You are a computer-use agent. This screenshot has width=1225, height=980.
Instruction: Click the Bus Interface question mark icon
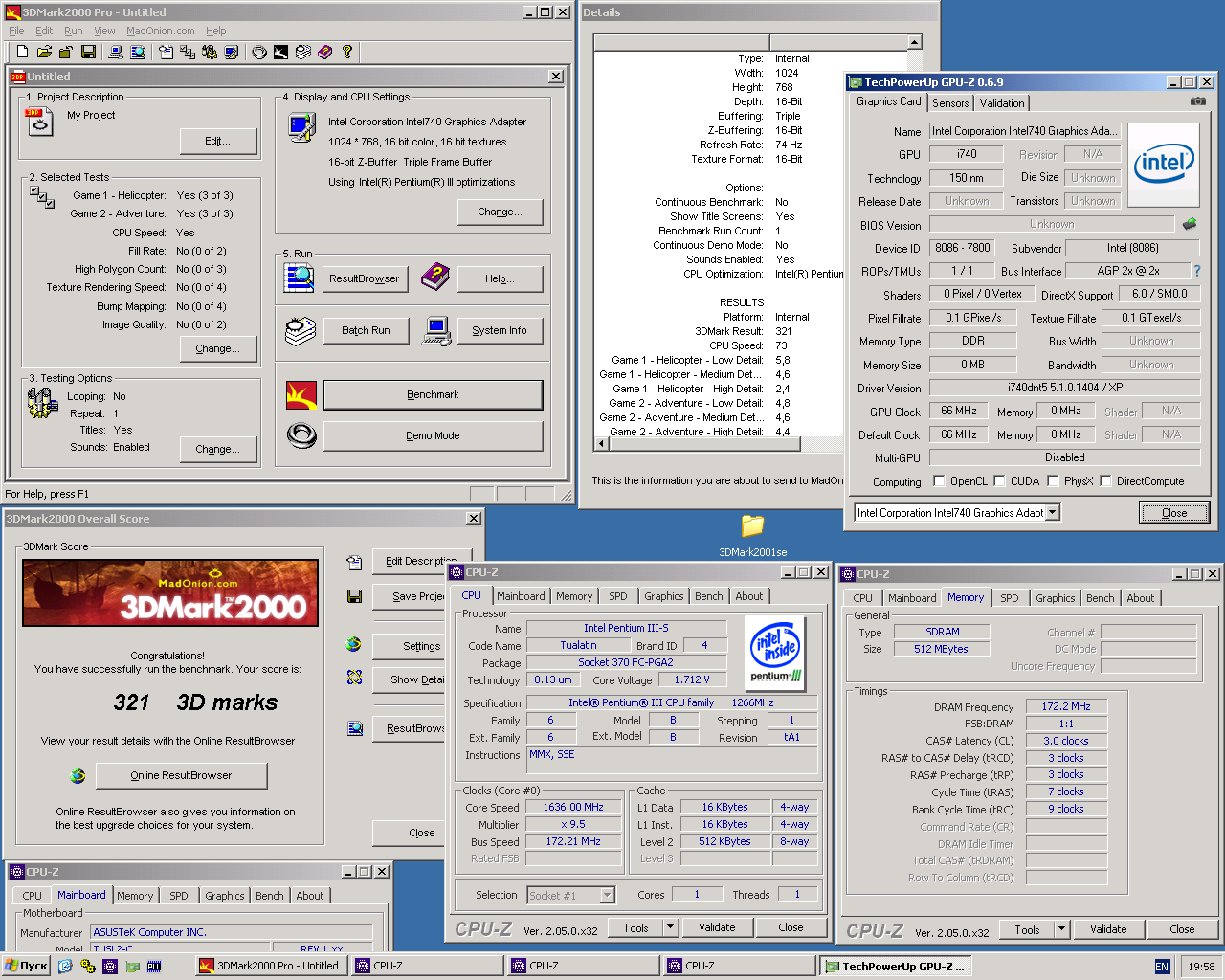tap(1196, 271)
